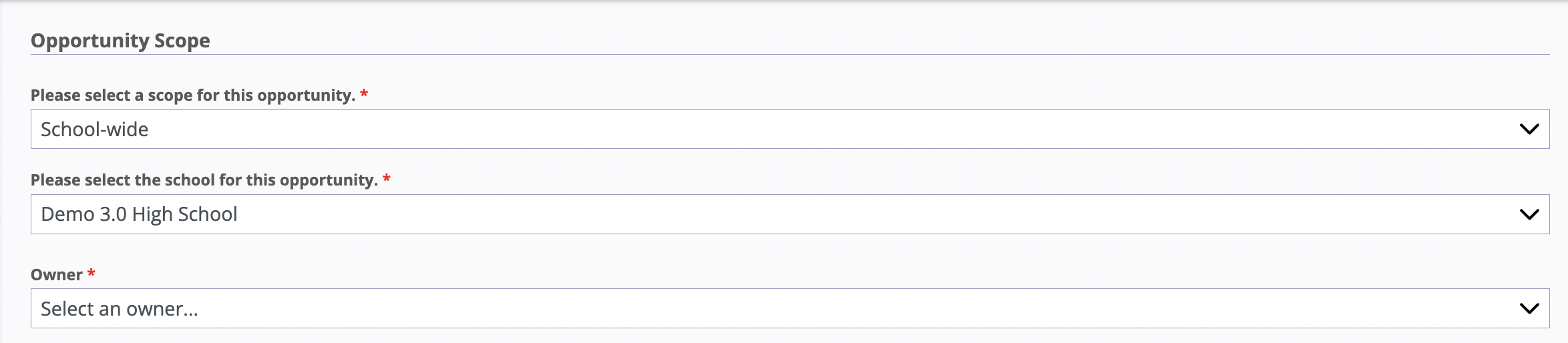Click the "Please select a scope for this opportunity" label
Image resolution: width=1568 pixels, height=343 pixels.
192,95
